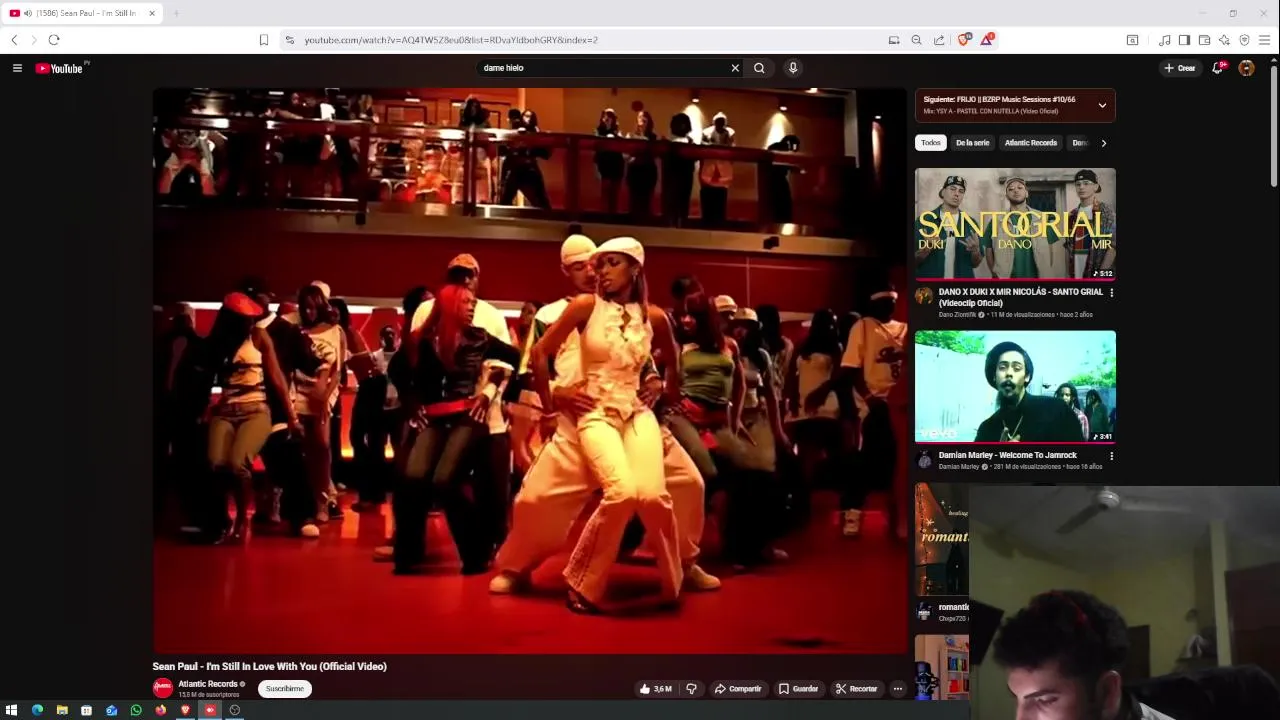Open the browser main menu
This screenshot has width=1280, height=720.
[x=1264, y=40]
